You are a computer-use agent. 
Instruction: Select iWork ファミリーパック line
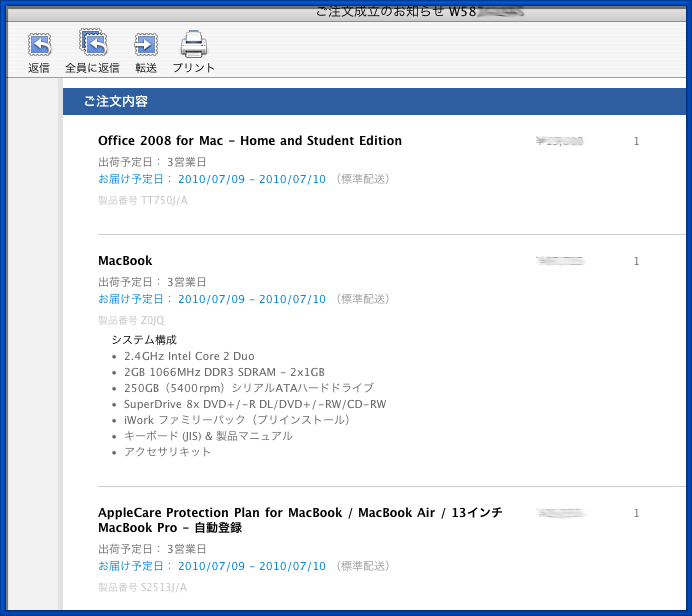237,420
